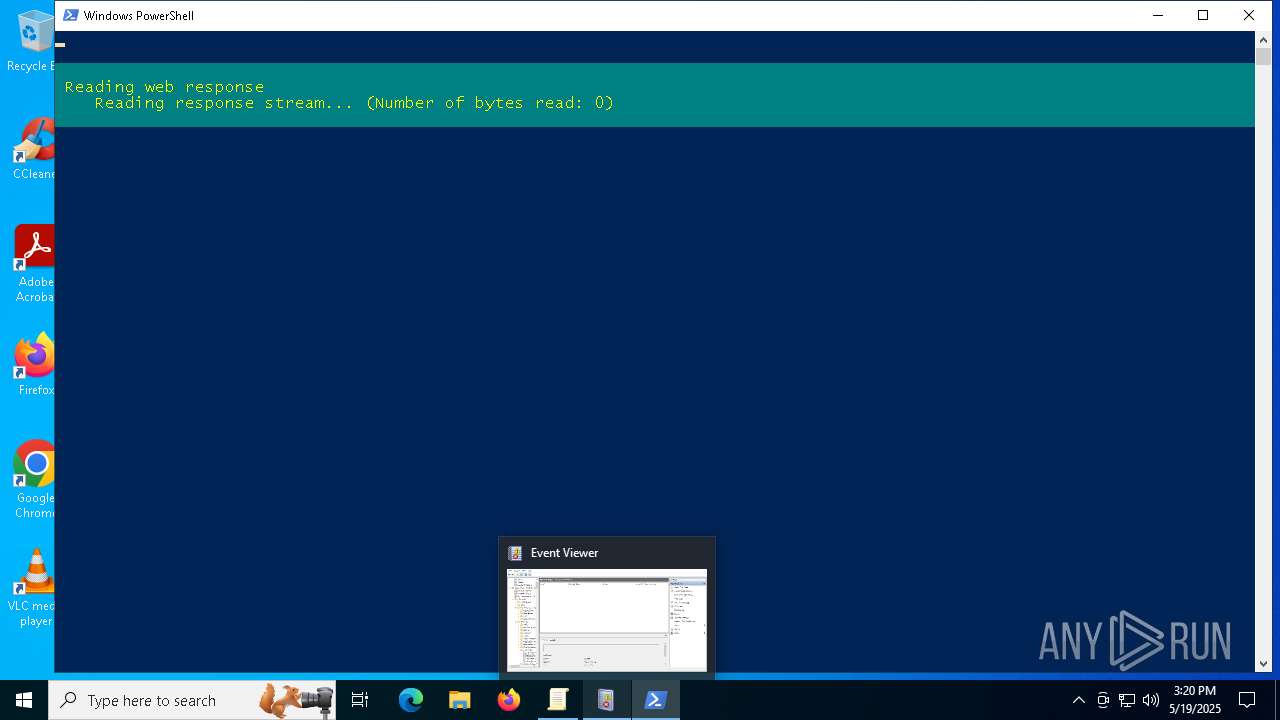Open the network status tray icon
Viewport: 1280px width, 720px height.
tap(1127, 700)
